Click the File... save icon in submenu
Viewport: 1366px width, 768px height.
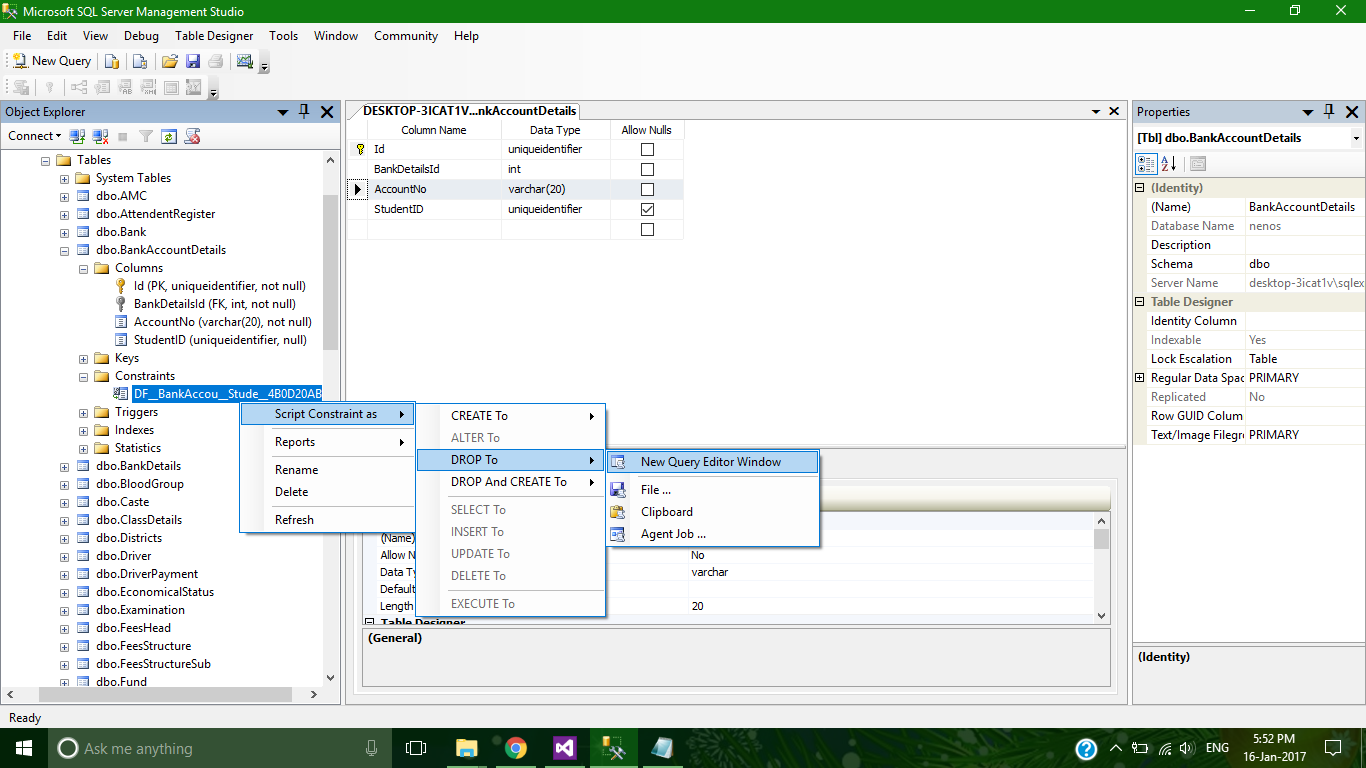pyautogui.click(x=618, y=490)
